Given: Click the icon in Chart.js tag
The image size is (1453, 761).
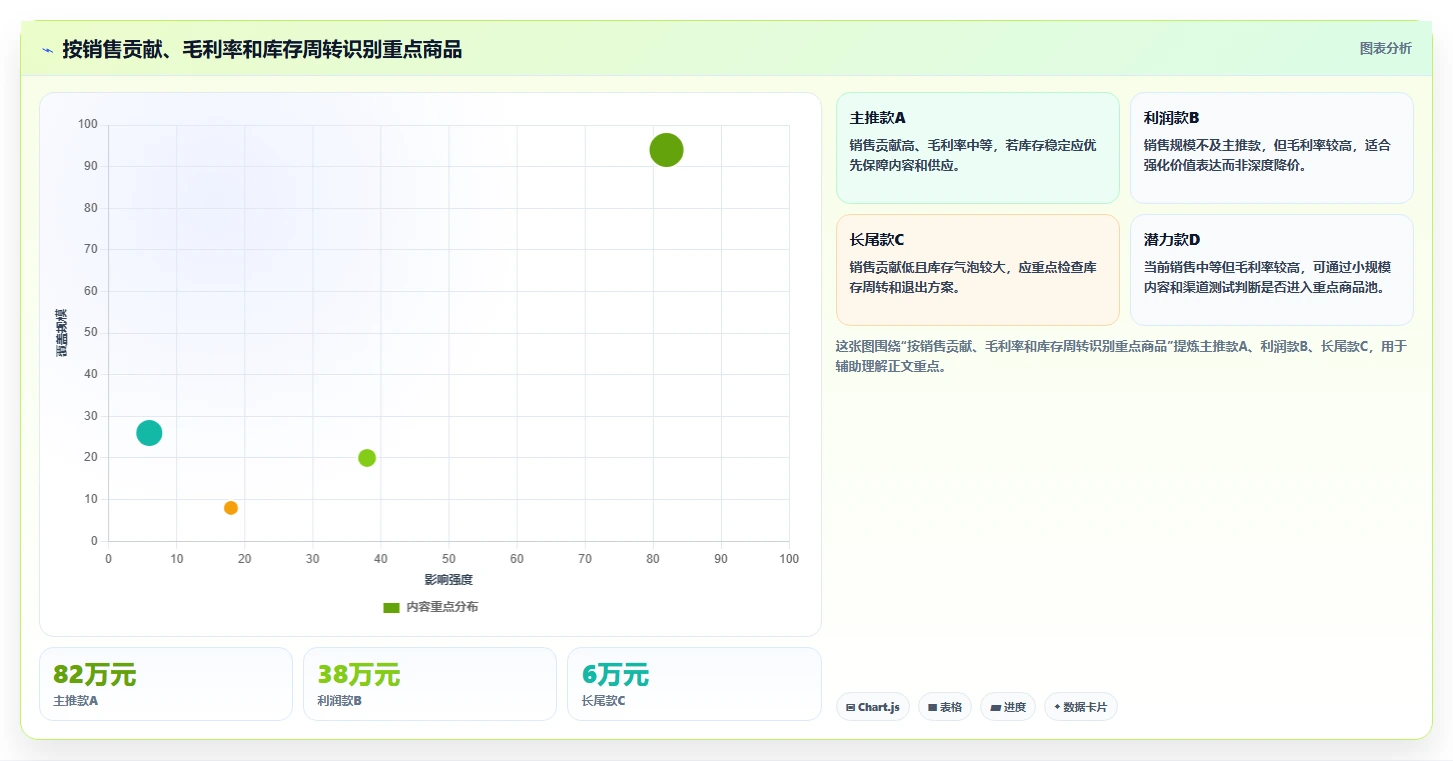Looking at the screenshot, I should click(850, 707).
